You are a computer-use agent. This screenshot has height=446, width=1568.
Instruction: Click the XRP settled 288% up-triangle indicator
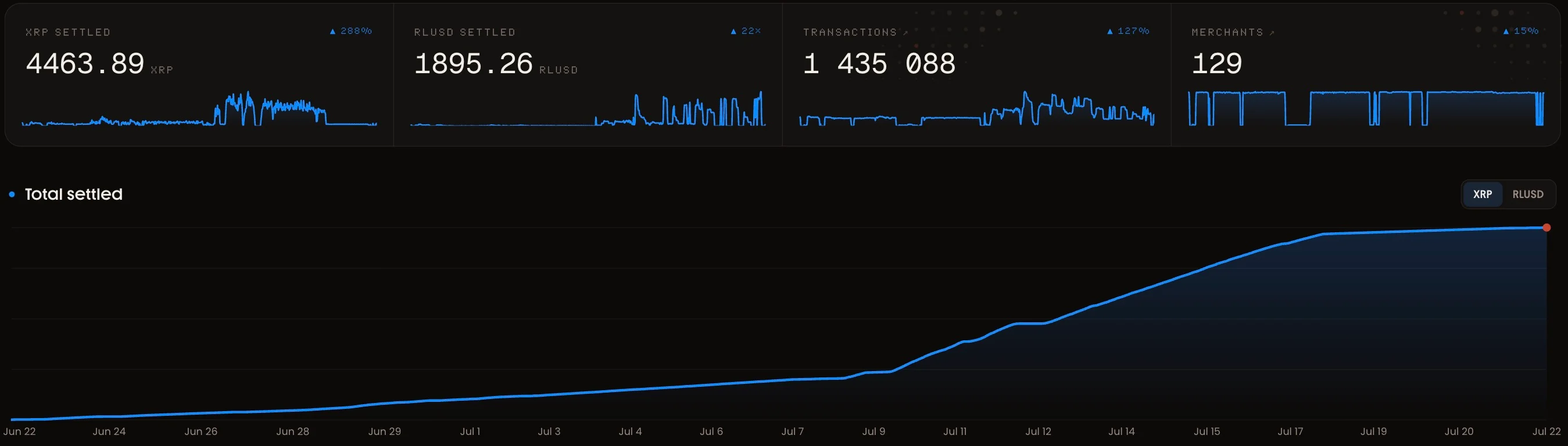click(332, 31)
